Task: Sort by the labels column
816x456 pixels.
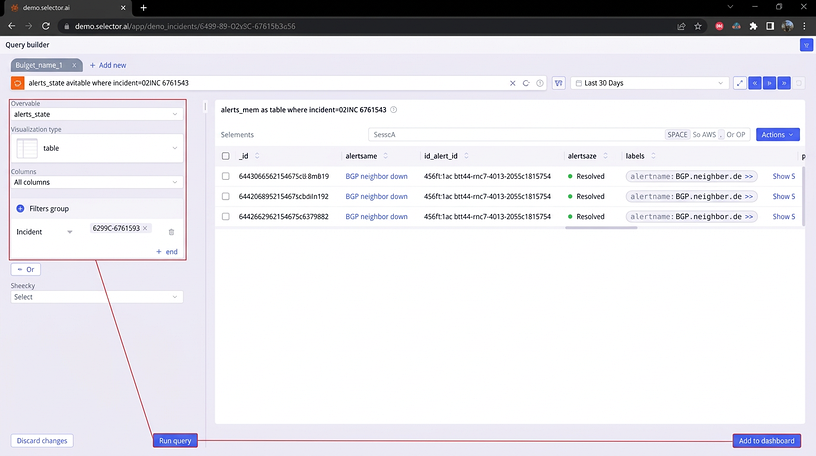Action: tap(653, 156)
